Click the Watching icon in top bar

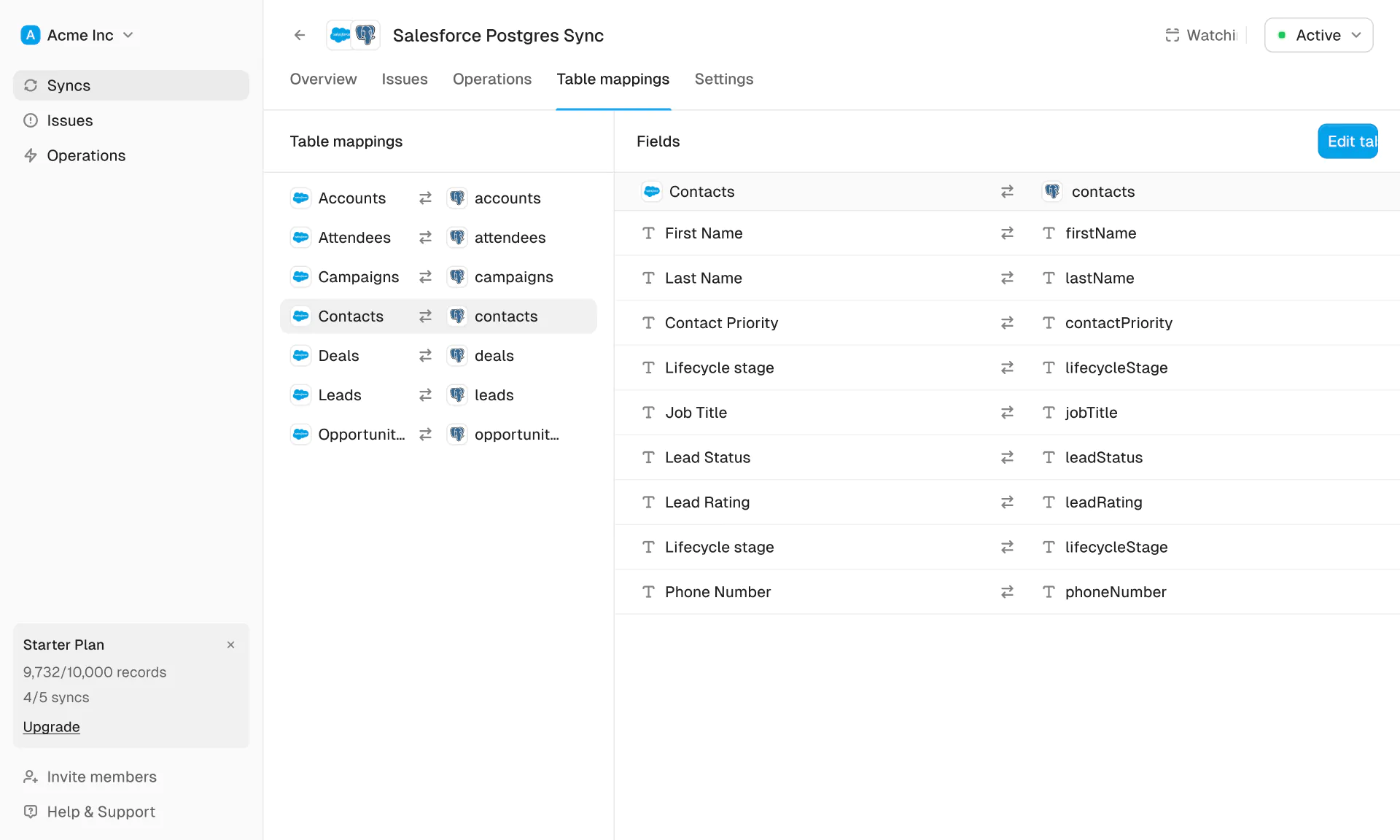[1172, 35]
